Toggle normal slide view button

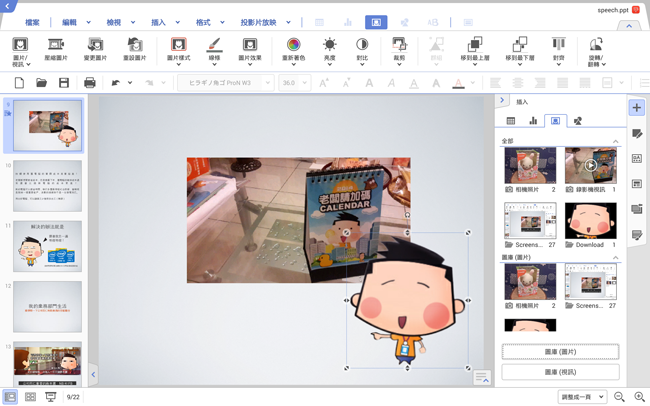pyautogui.click(x=11, y=397)
